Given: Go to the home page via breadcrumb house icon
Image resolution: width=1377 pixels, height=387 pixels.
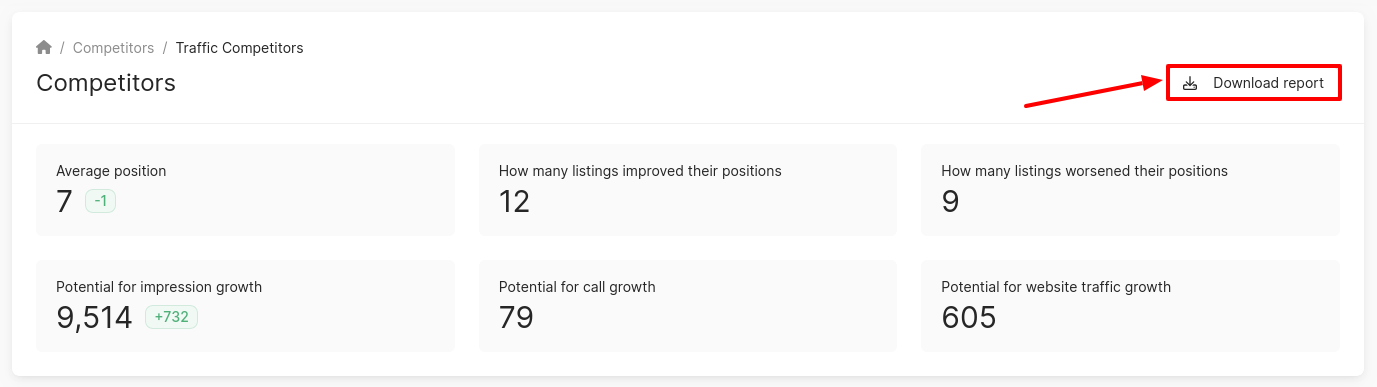Looking at the screenshot, I should pos(44,48).
